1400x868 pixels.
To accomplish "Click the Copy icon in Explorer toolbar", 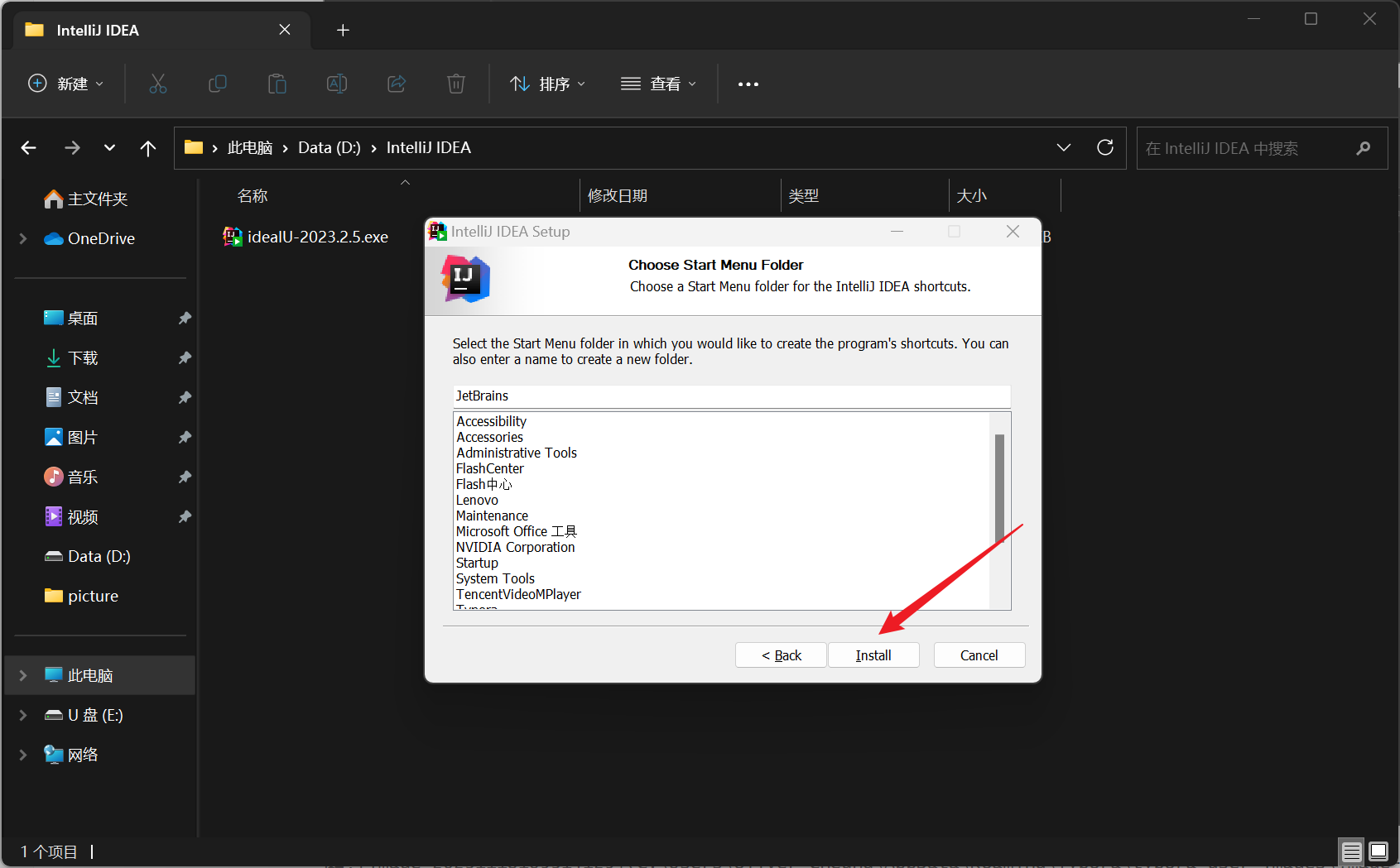I will point(218,84).
